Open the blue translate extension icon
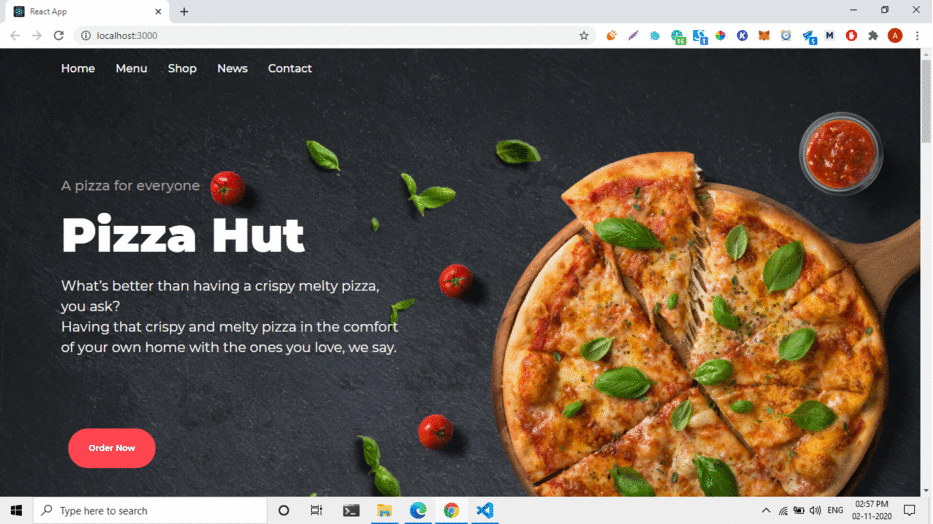 (700, 37)
